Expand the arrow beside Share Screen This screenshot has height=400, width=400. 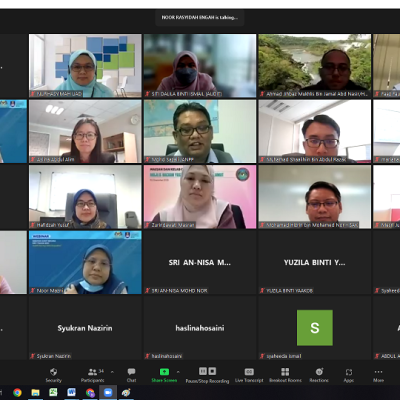click(178, 372)
